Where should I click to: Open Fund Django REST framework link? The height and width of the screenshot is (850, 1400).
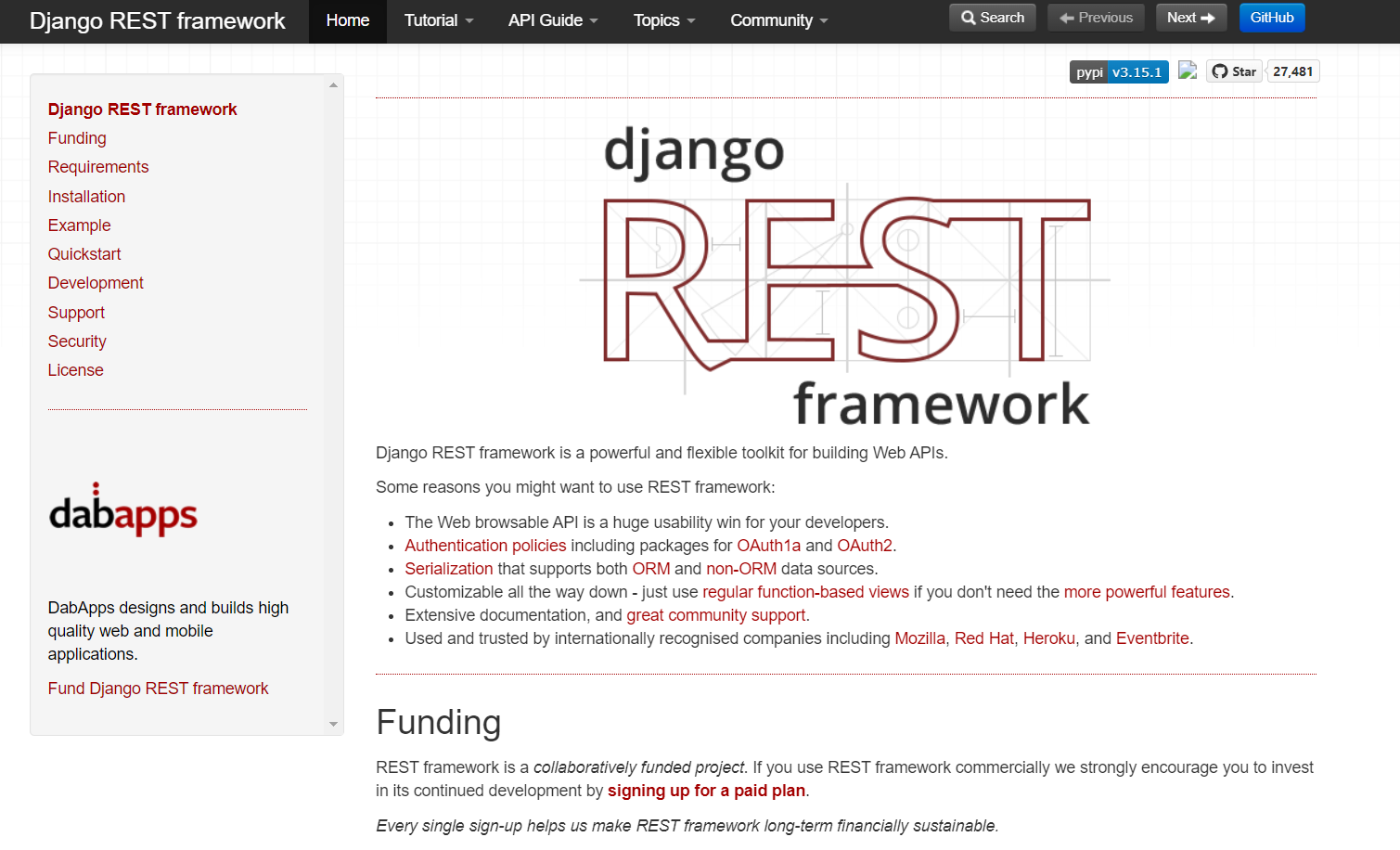coord(158,689)
